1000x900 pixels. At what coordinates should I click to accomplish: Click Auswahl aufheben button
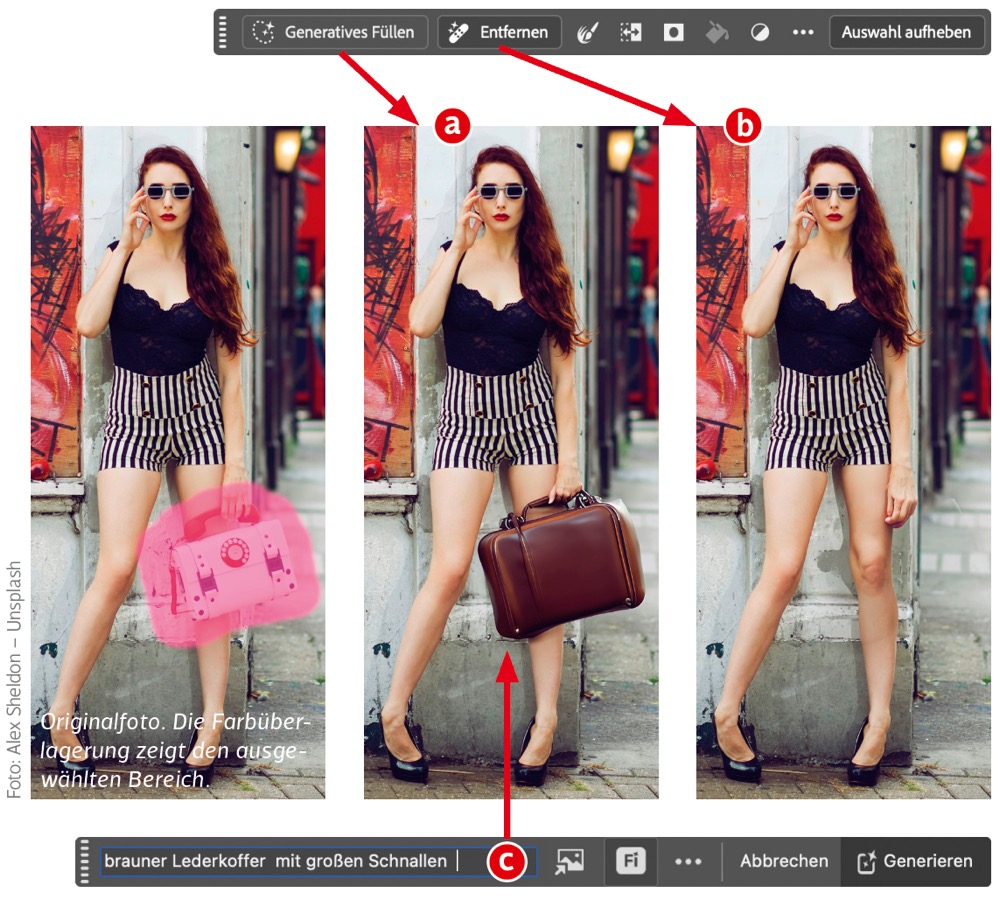point(906,32)
